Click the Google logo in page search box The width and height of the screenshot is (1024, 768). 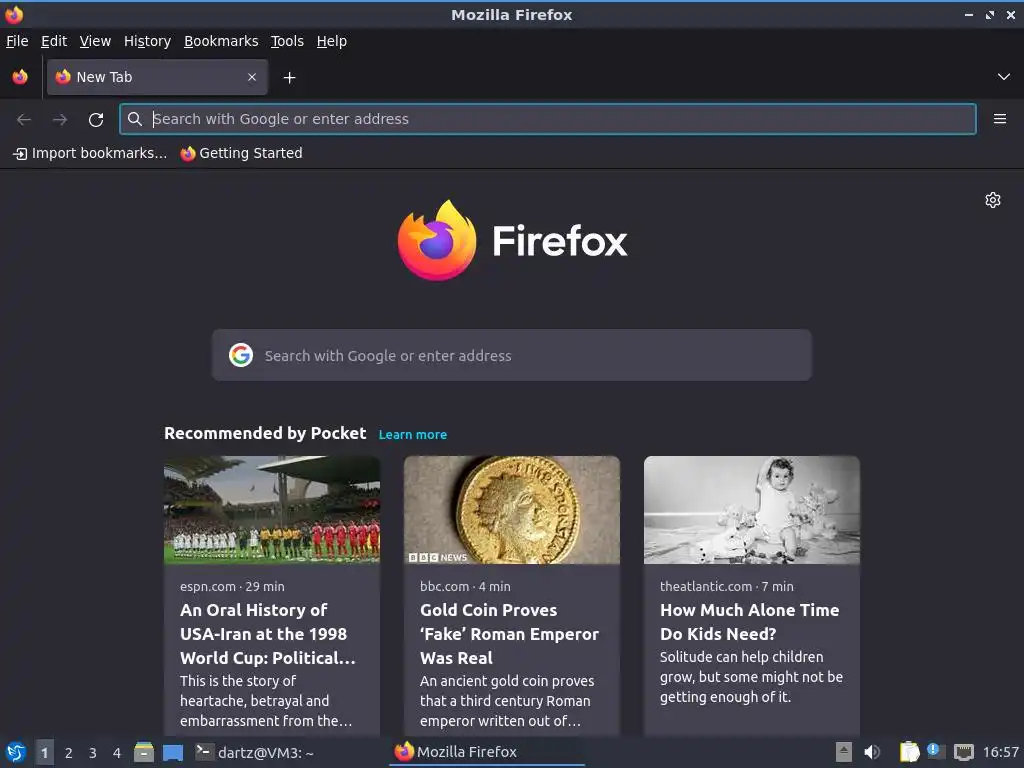[241, 355]
